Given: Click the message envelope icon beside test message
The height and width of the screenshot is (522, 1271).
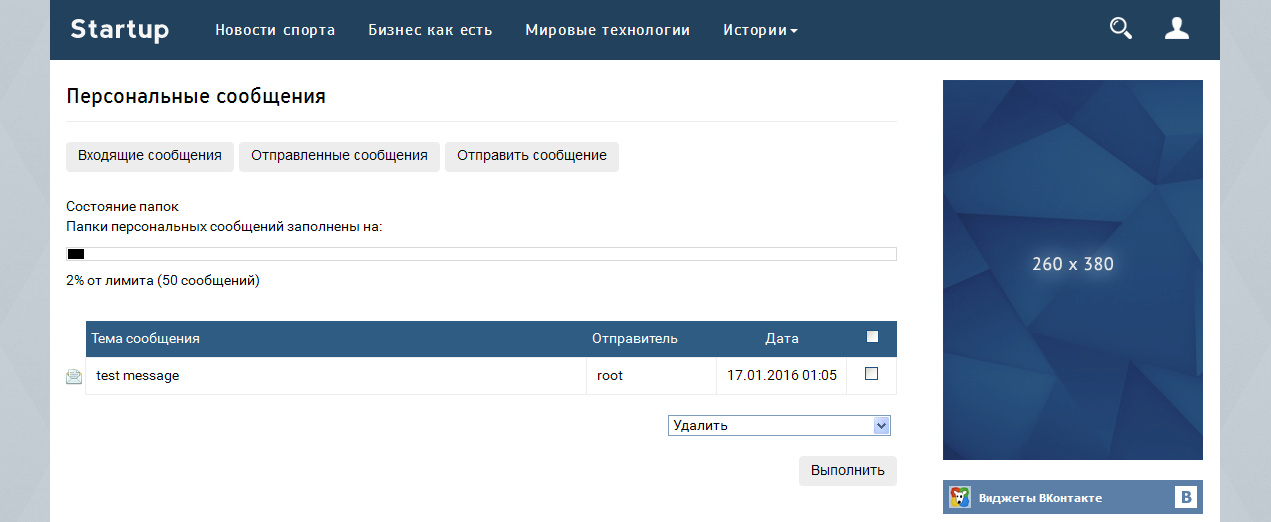Looking at the screenshot, I should pos(74,377).
